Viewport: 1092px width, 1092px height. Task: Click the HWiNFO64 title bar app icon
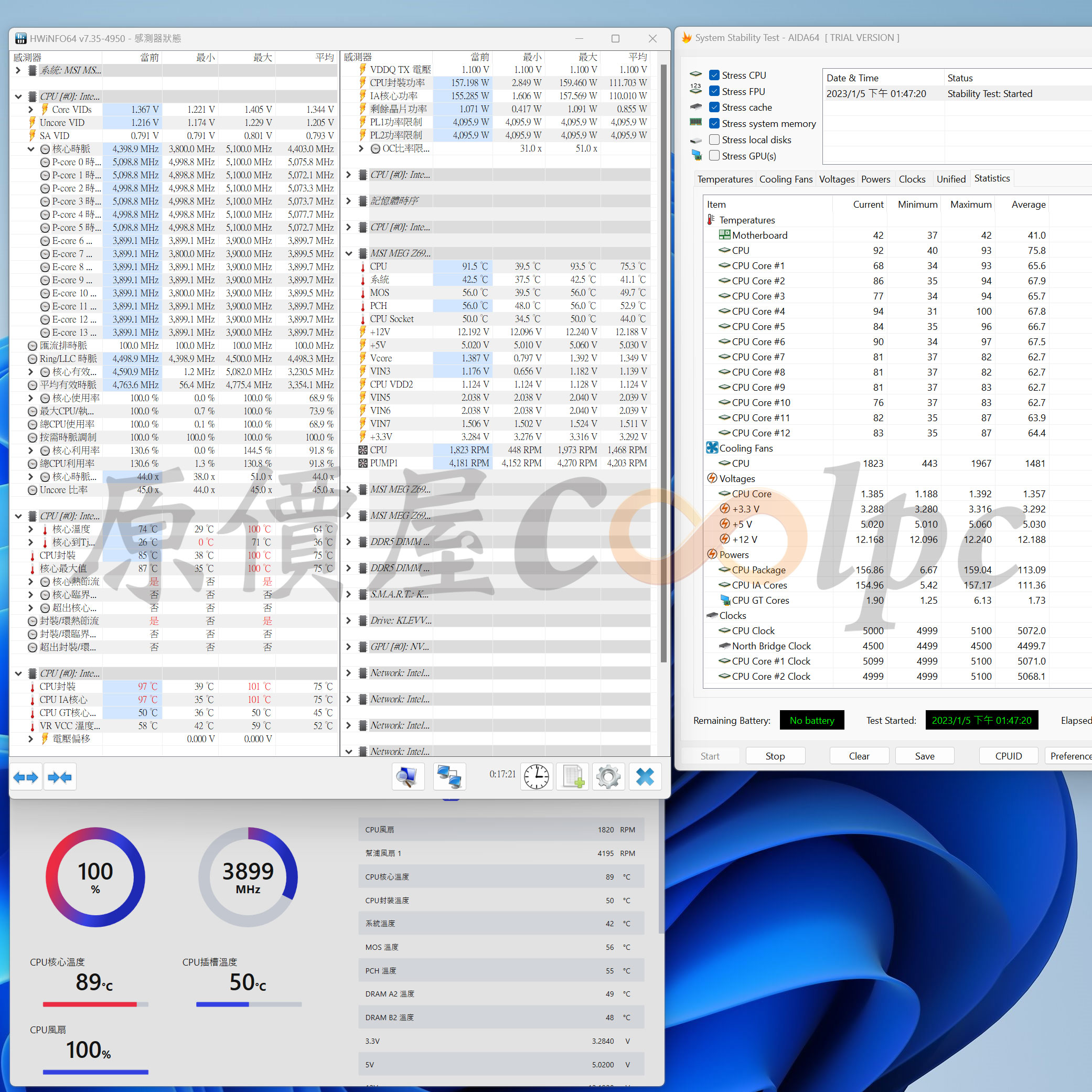click(21, 38)
